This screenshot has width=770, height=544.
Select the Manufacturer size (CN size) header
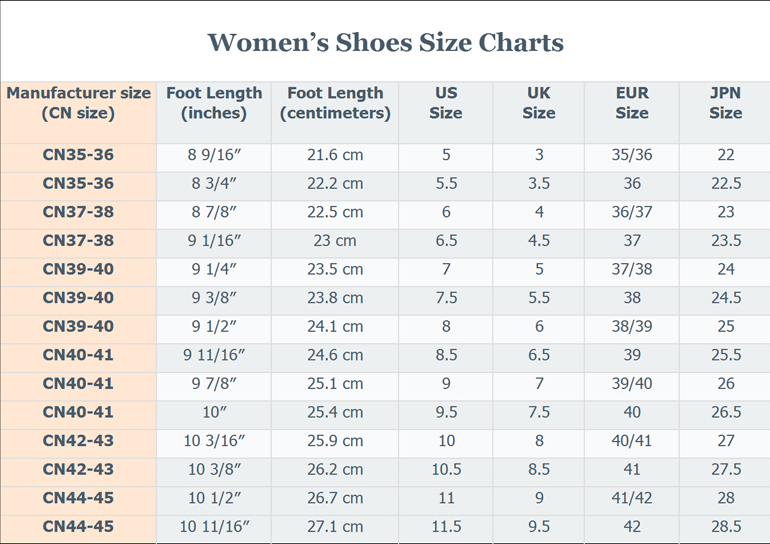click(x=78, y=103)
